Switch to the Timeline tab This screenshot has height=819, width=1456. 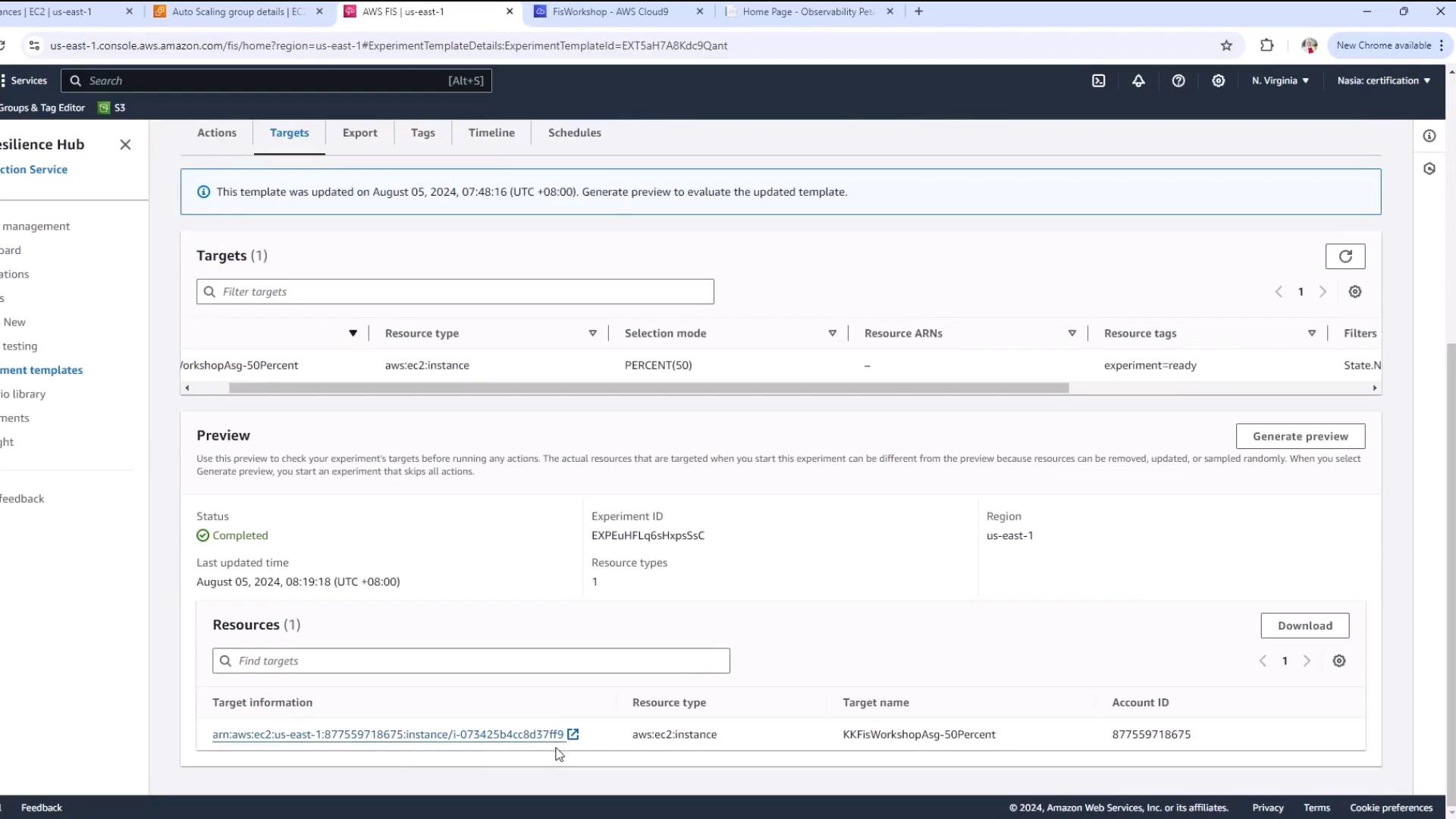point(491,133)
